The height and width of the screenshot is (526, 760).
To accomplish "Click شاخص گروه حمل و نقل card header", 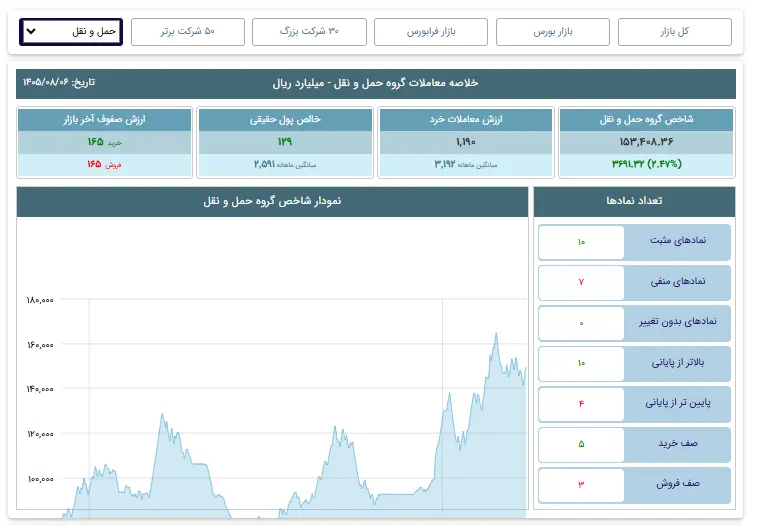I will pyautogui.click(x=647, y=120).
